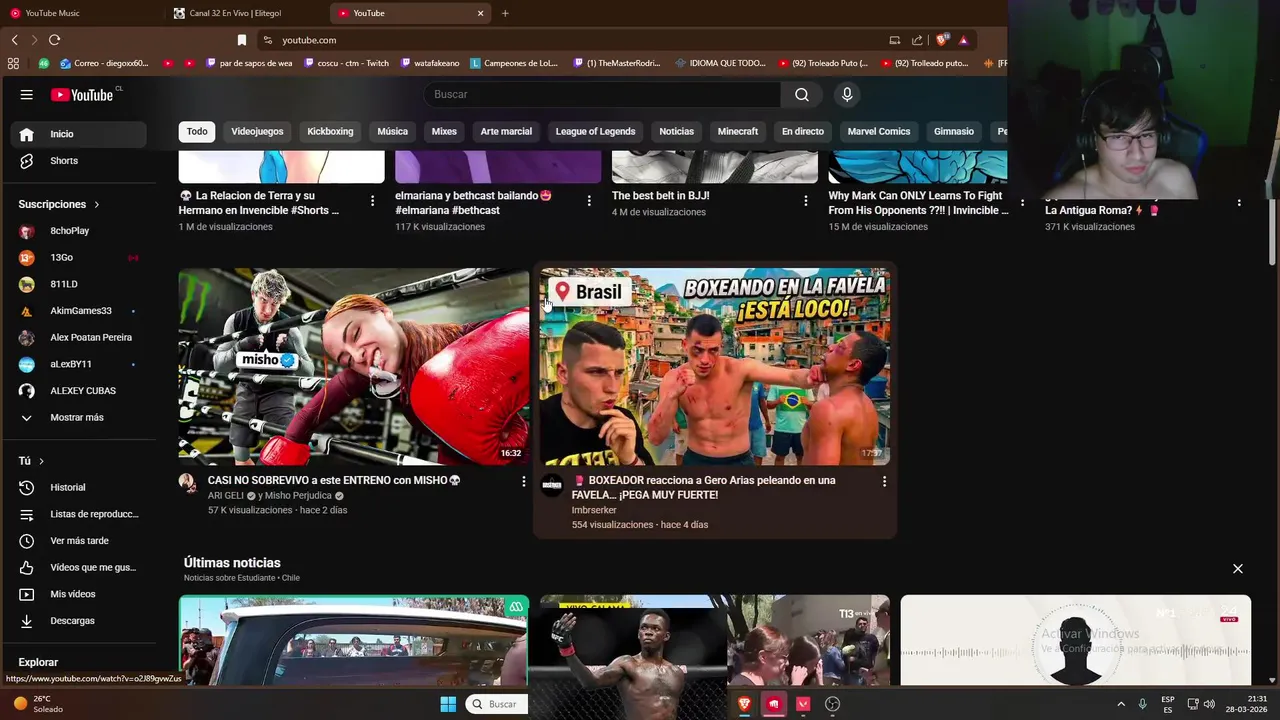Open aLexBY11 subscription channel
This screenshot has height=720, width=1280.
[x=78, y=364]
